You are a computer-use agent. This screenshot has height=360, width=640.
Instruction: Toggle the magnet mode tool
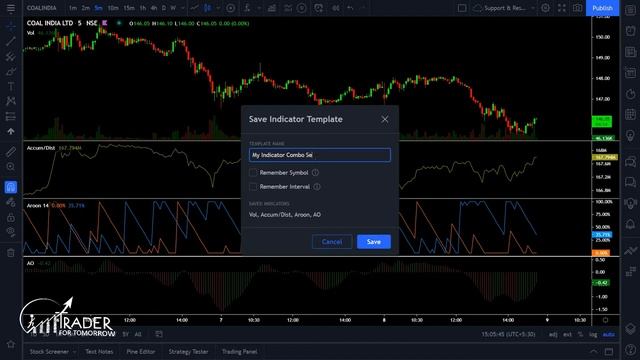(x=11, y=187)
